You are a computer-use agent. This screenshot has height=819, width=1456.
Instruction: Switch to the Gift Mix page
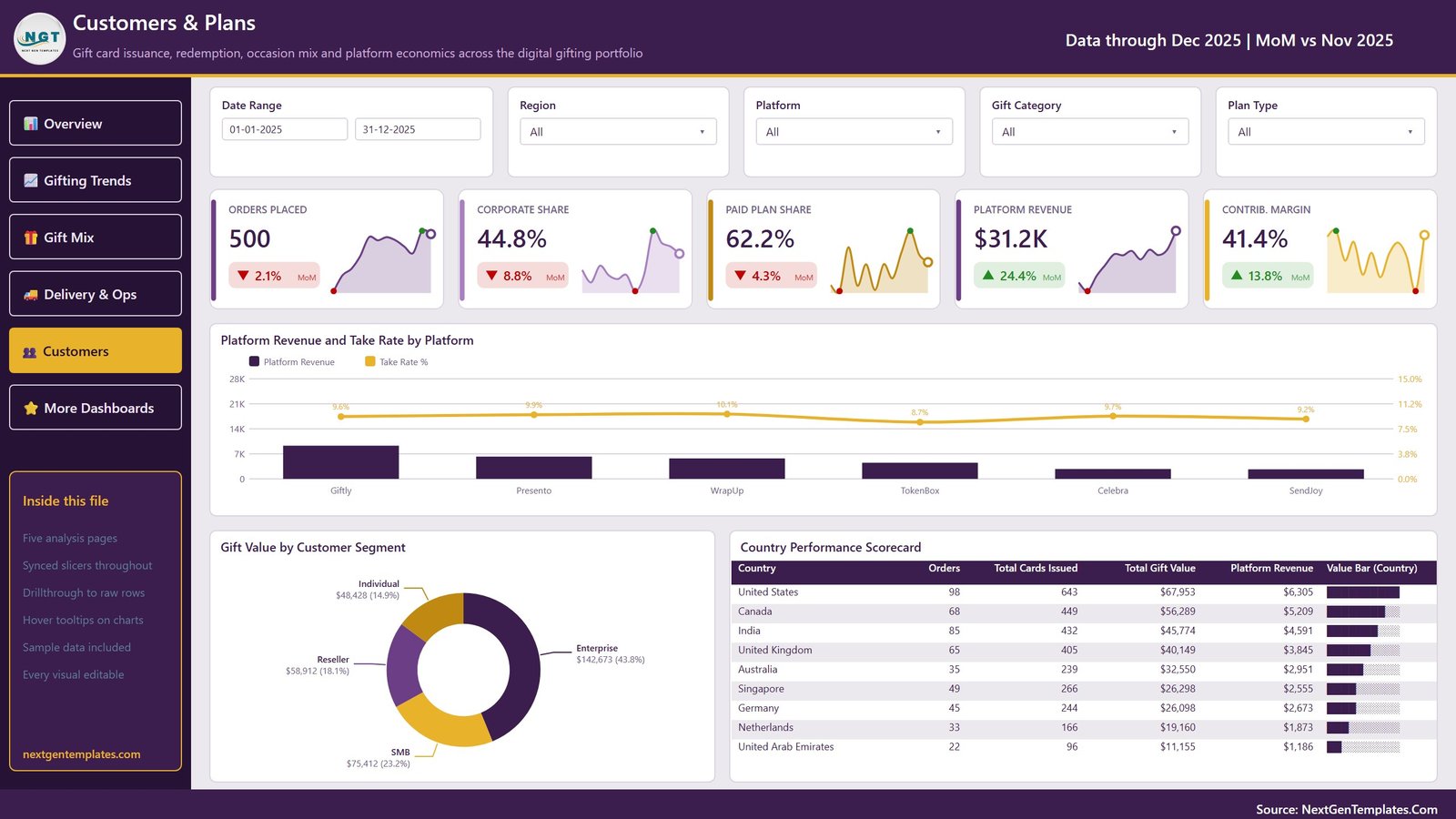pos(96,237)
